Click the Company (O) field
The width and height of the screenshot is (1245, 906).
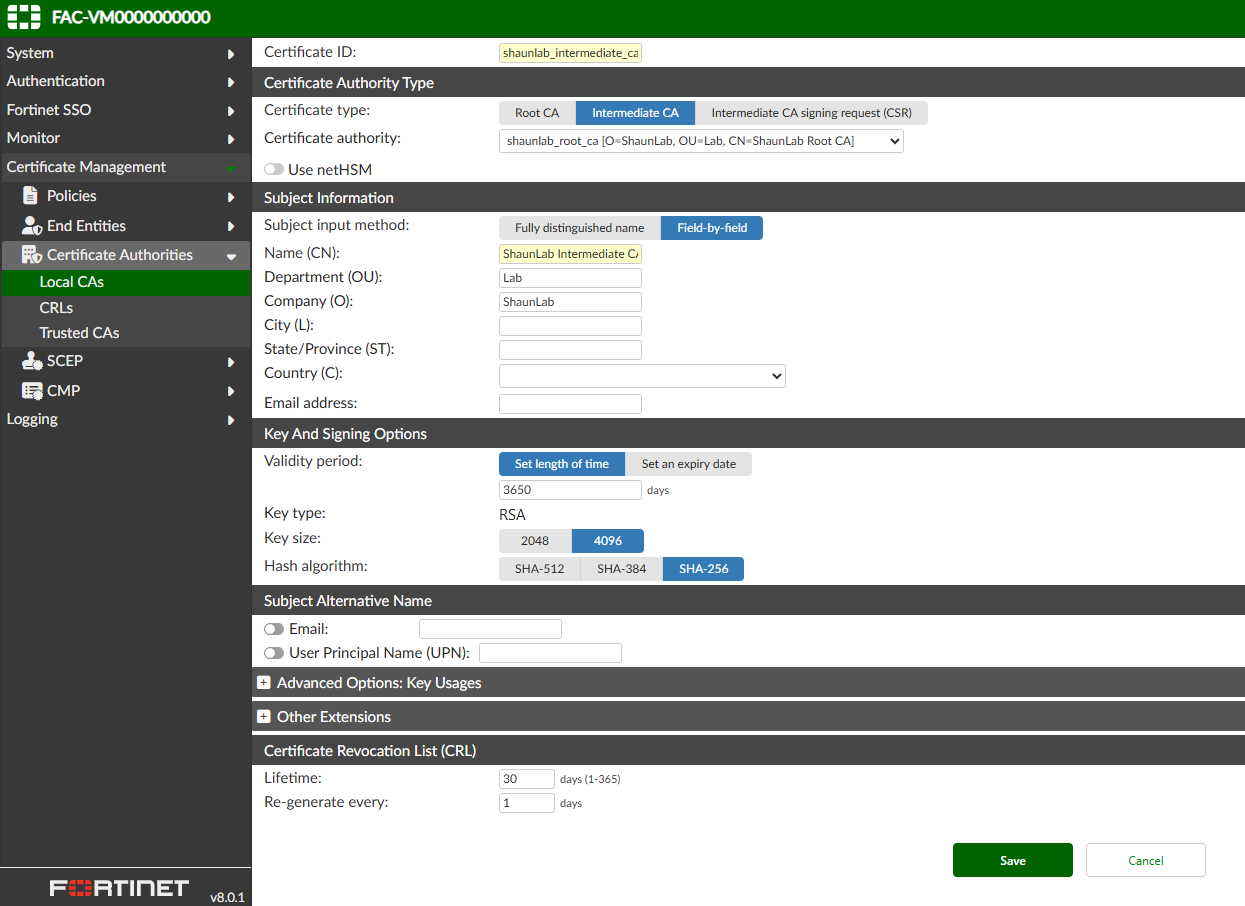click(570, 302)
